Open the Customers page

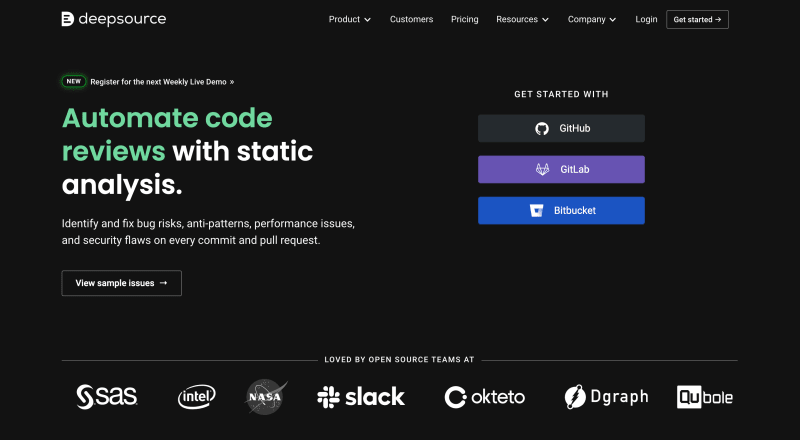(411, 19)
